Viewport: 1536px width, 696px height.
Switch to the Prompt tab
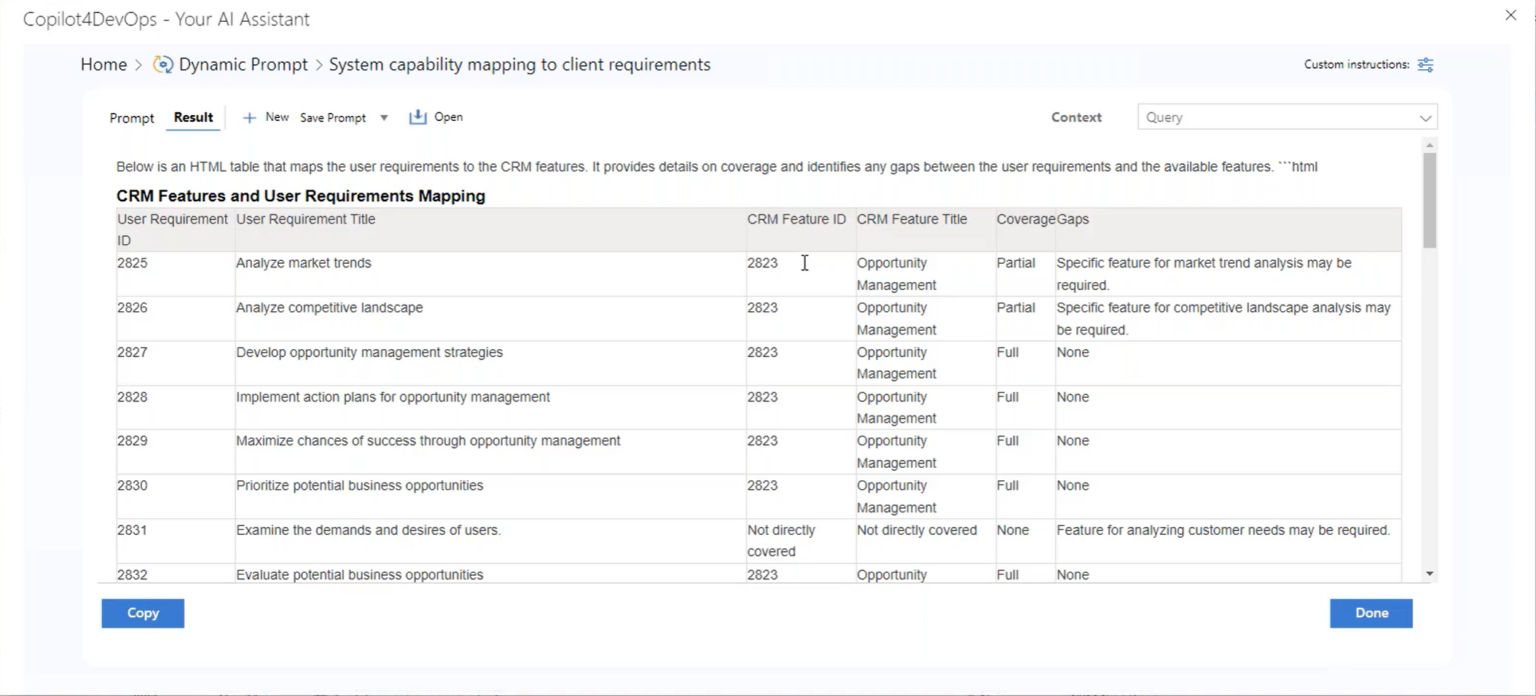pyautogui.click(x=131, y=117)
